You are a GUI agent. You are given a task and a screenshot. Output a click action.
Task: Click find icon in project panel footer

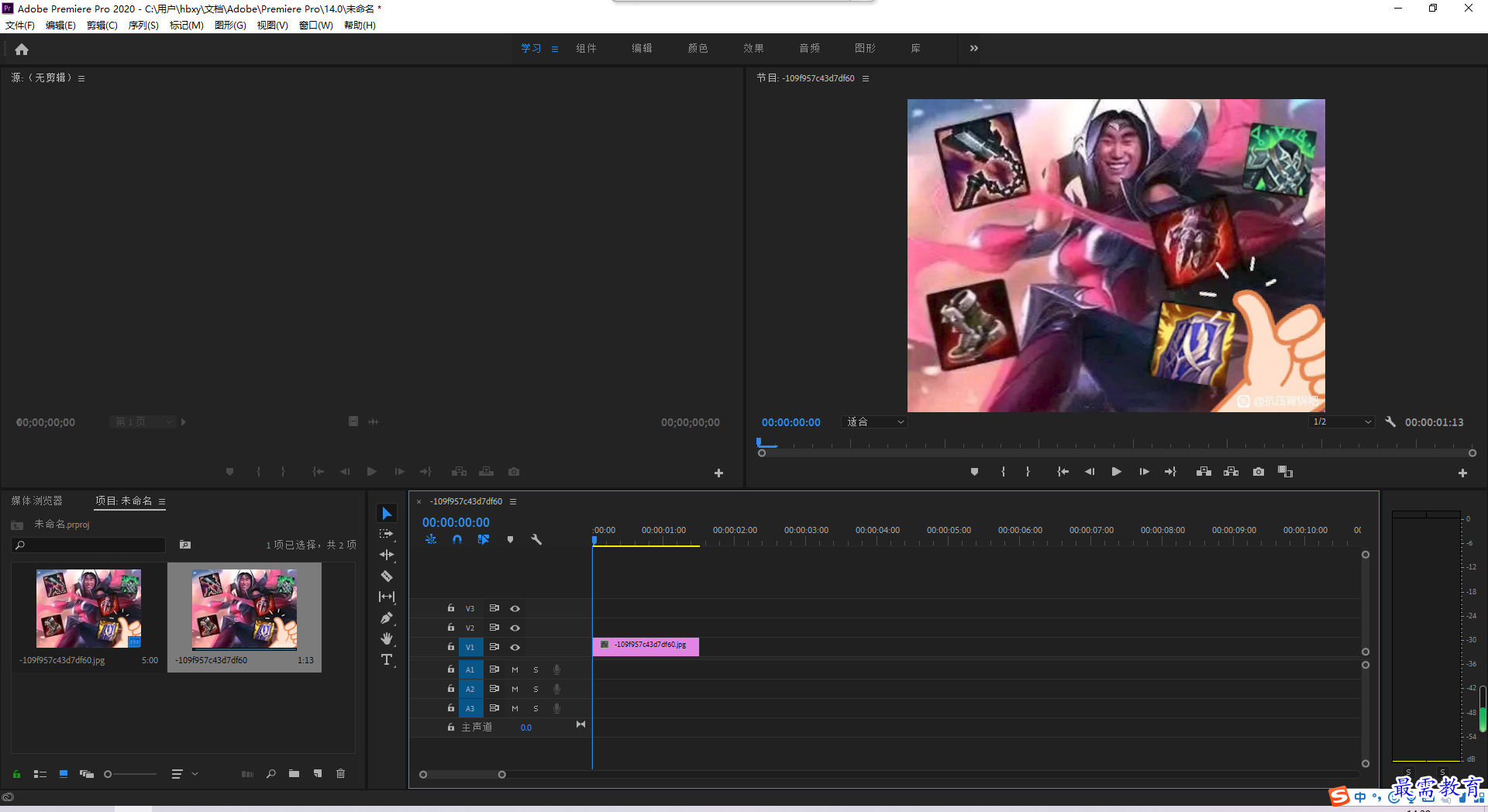point(270,773)
